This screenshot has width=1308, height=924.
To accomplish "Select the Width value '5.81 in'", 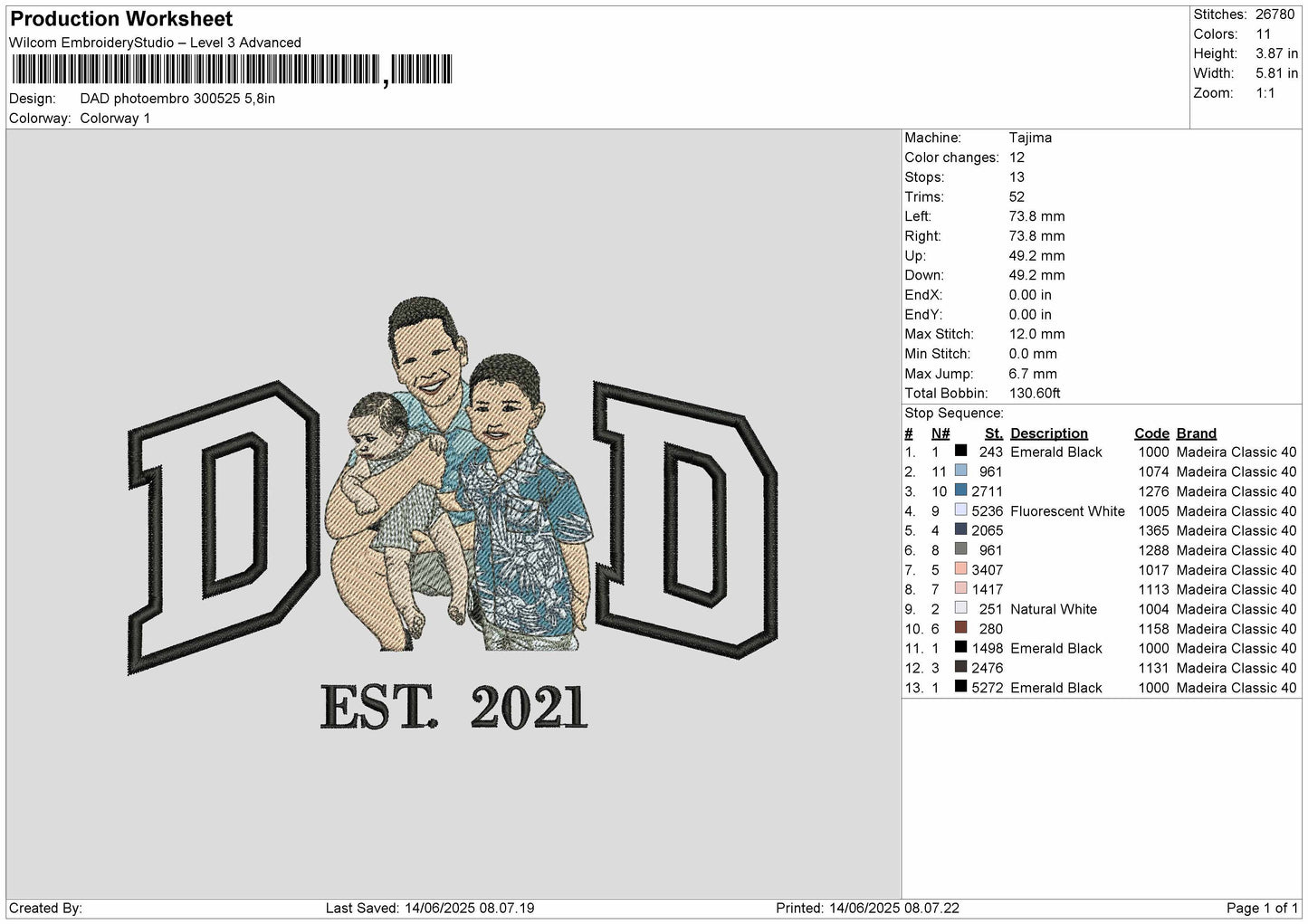I will point(1276,73).
